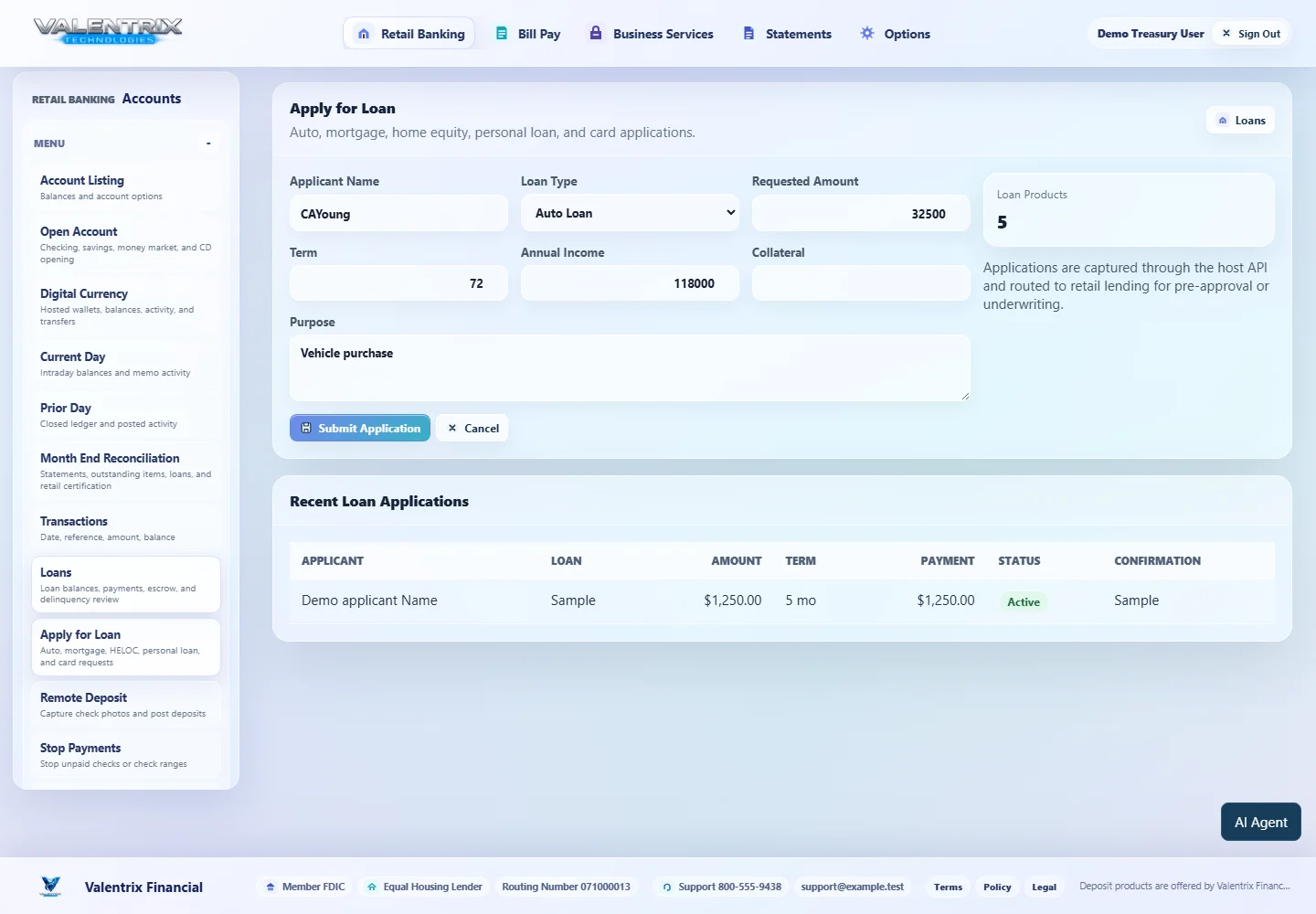Cancel the loan application
Screen dimensions: 1316x914
pos(472,428)
